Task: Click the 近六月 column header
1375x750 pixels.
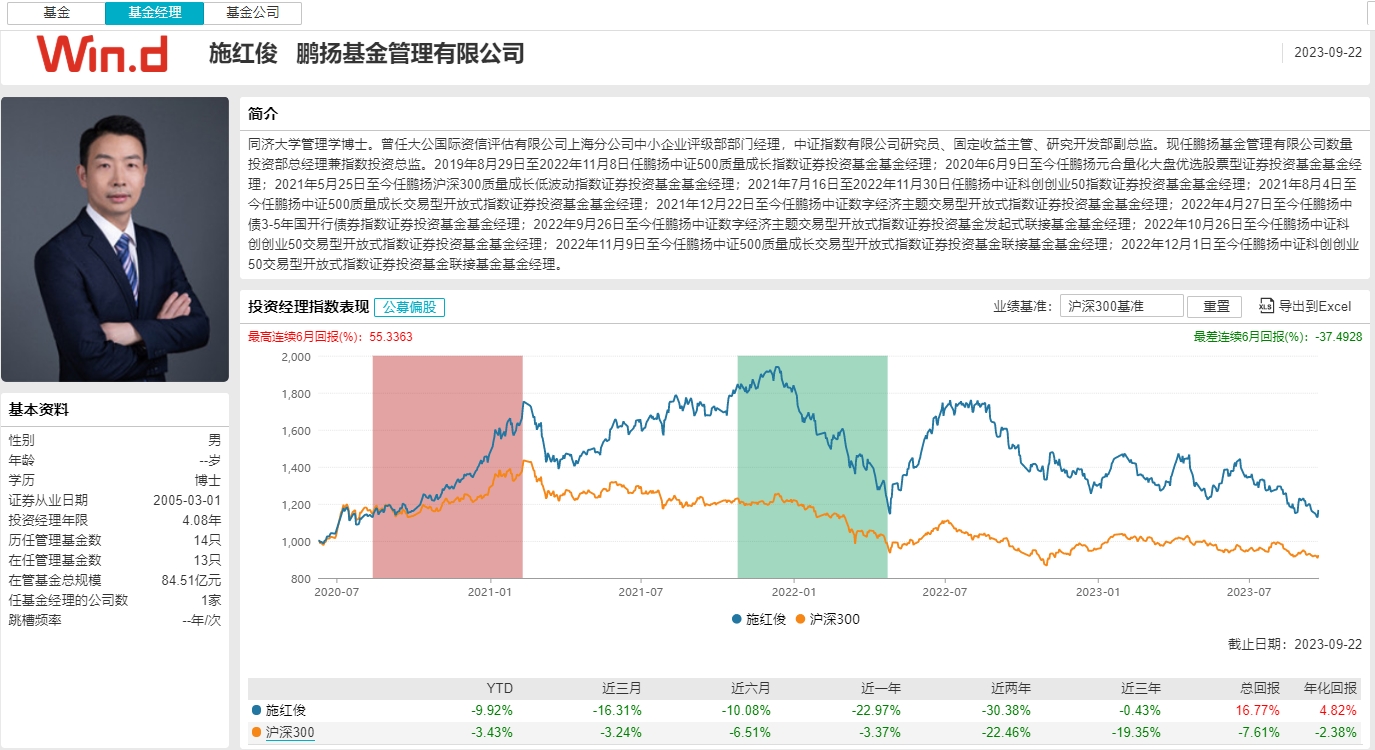Action: click(751, 689)
